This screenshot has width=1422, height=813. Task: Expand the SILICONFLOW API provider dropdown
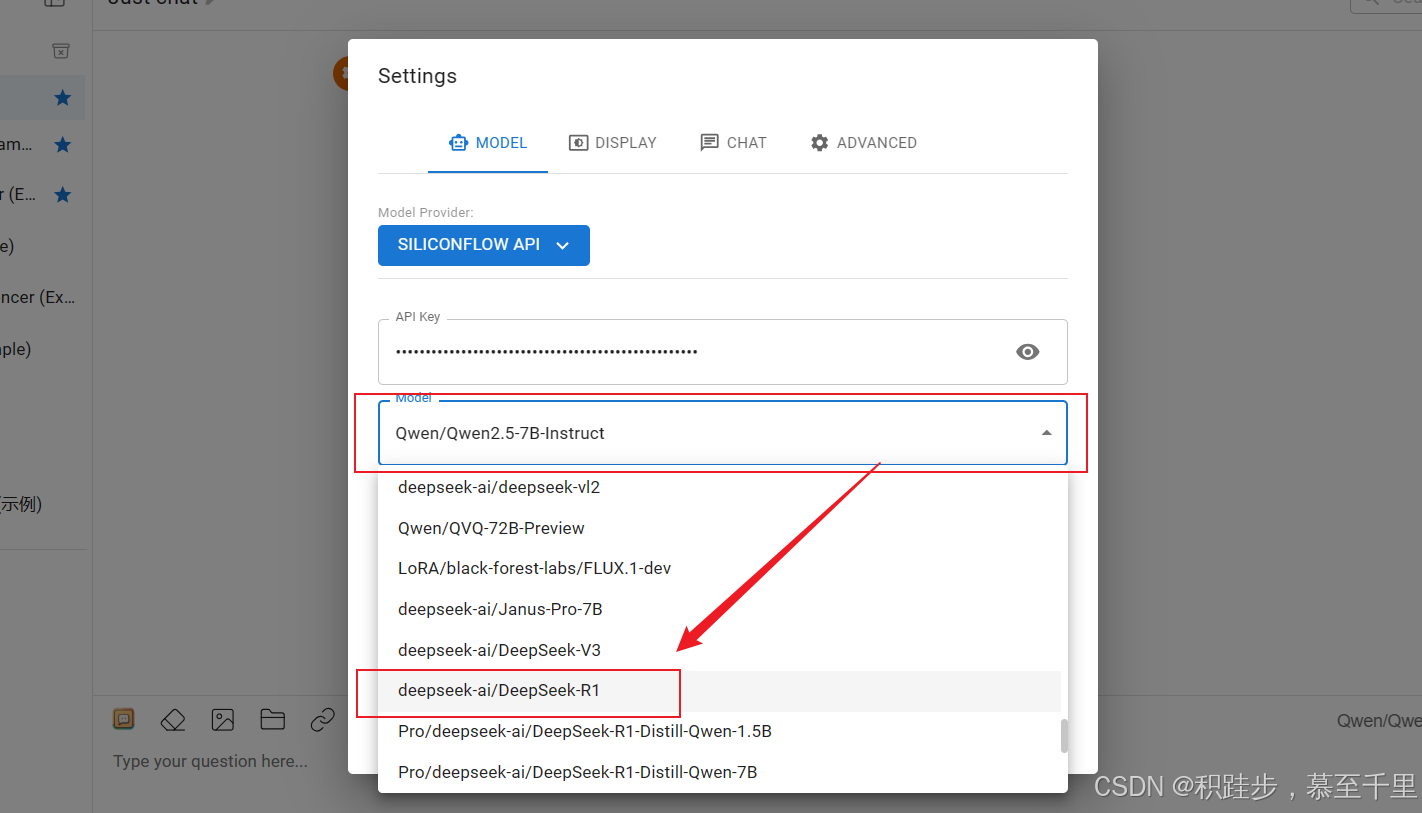(x=484, y=245)
